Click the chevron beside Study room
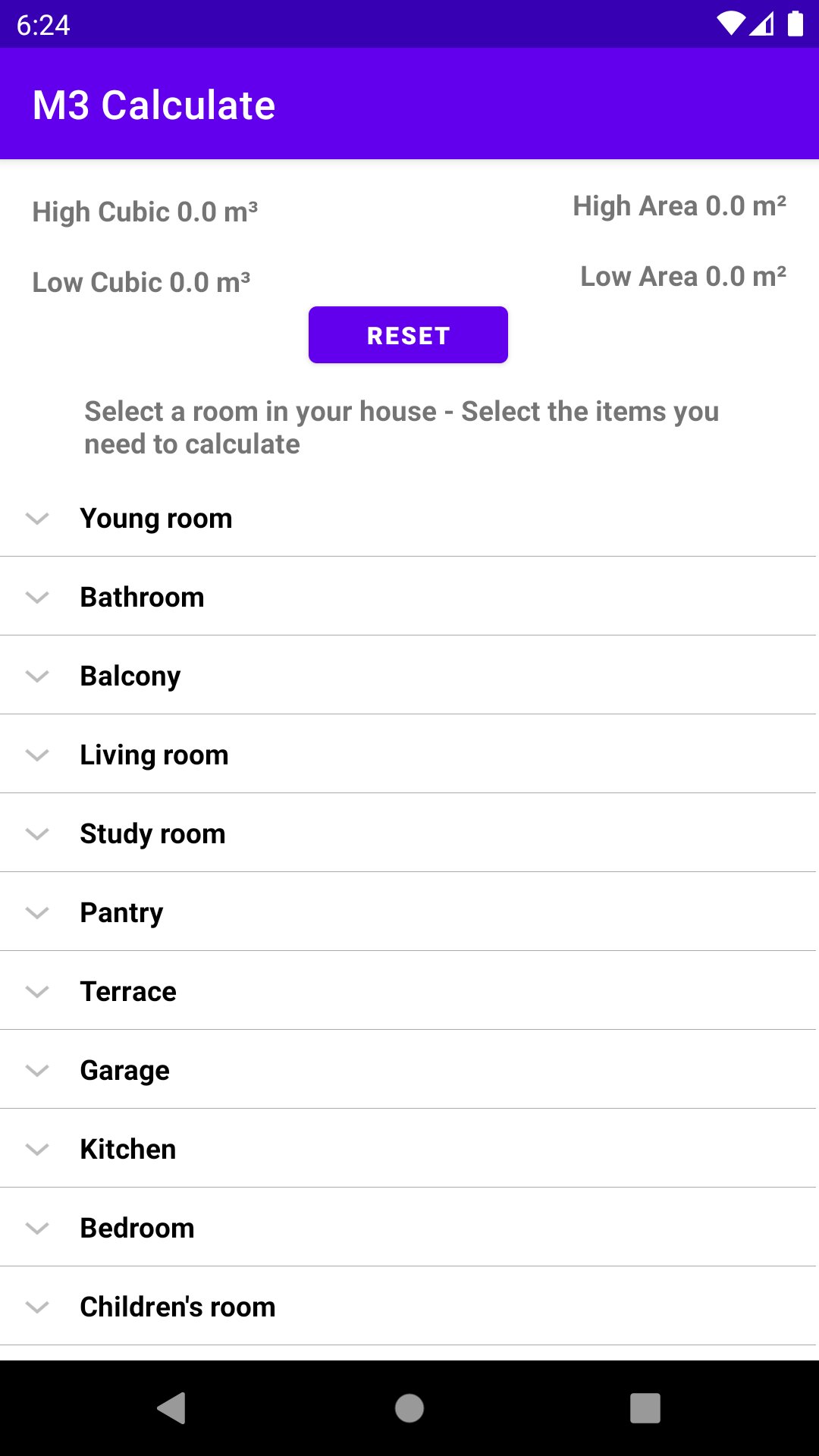Image resolution: width=819 pixels, height=1456 pixels. click(x=37, y=834)
